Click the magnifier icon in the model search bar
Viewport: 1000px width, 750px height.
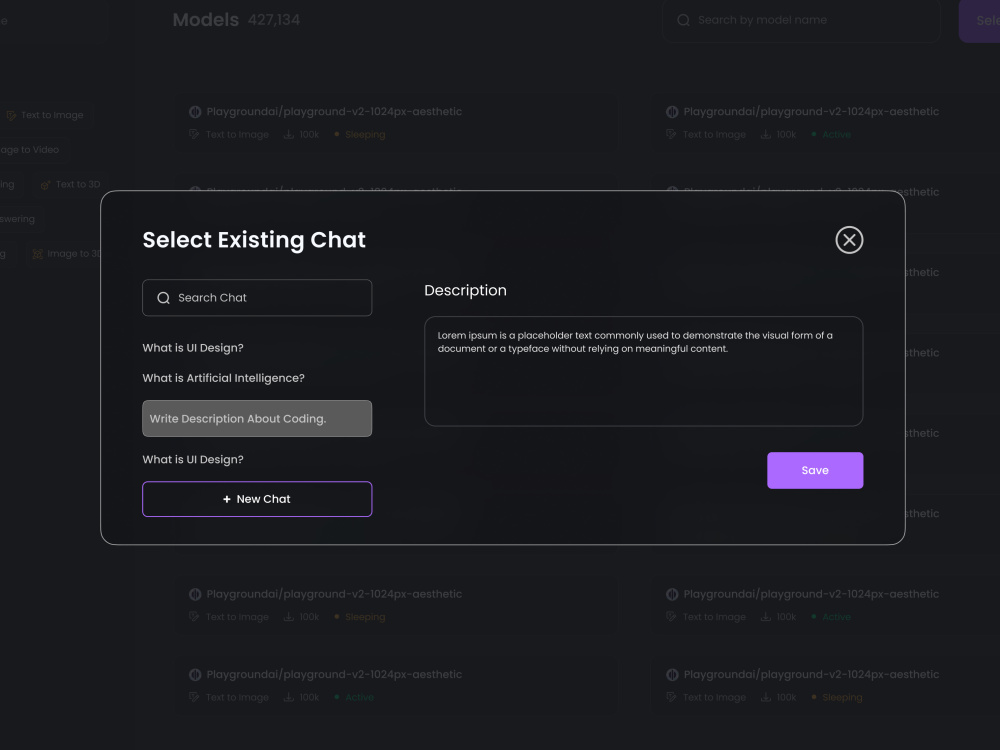[x=684, y=20]
